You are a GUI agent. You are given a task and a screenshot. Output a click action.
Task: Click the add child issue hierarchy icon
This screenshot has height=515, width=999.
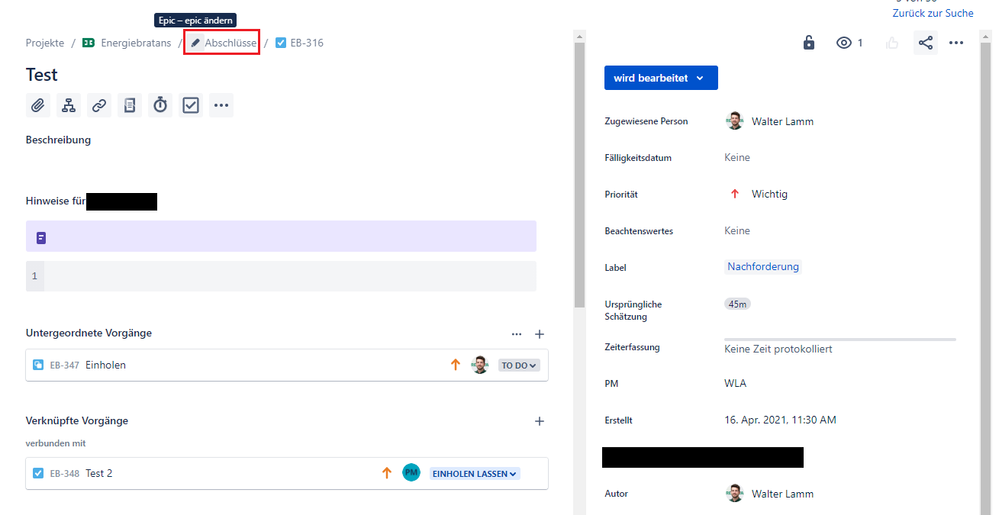(x=68, y=105)
